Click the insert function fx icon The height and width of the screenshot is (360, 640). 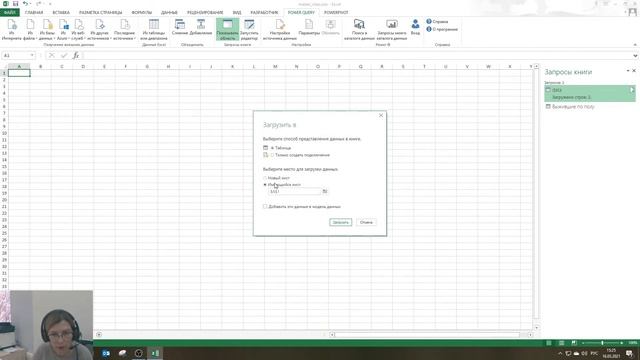coord(76,56)
